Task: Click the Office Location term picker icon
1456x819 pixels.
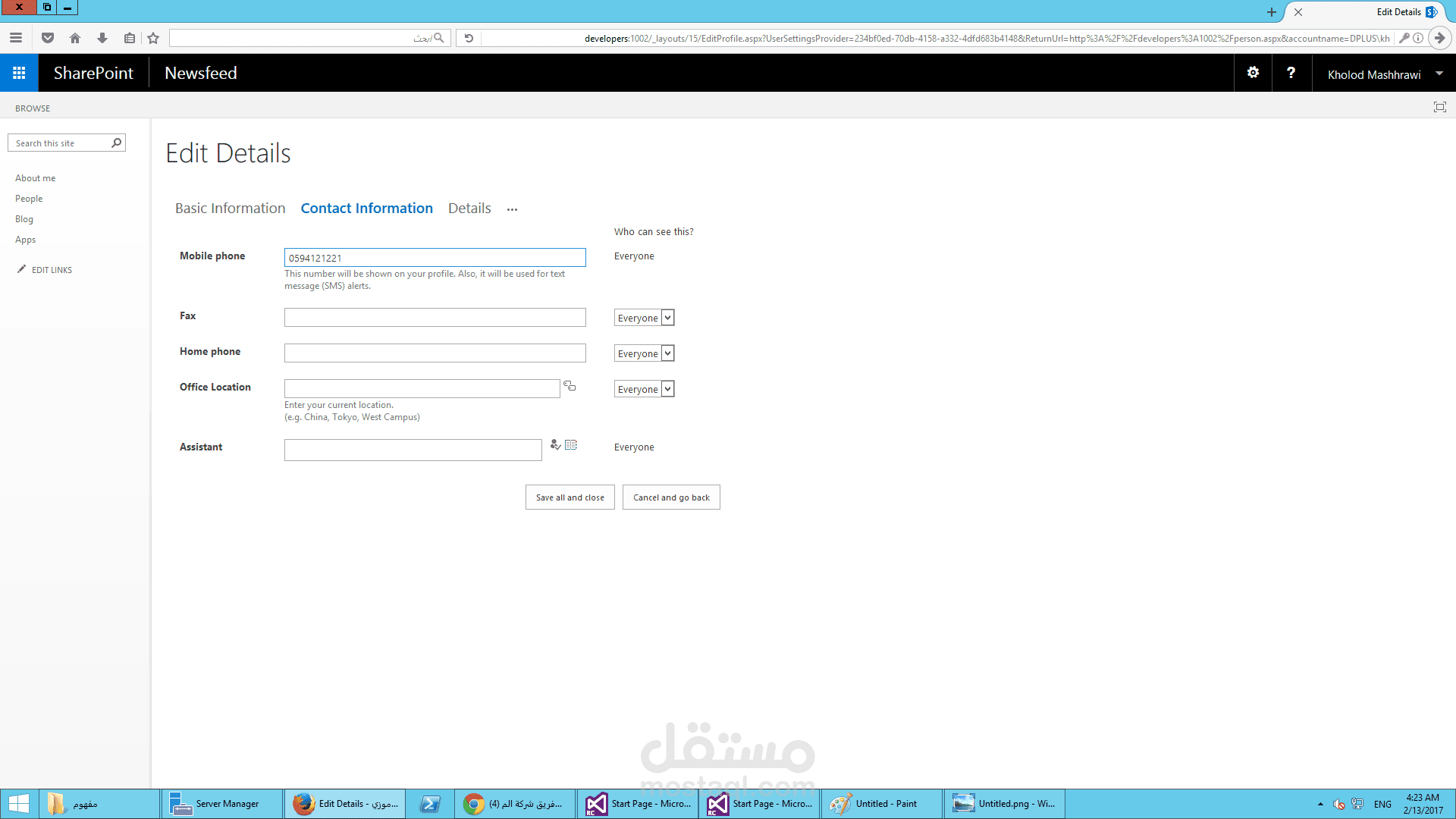Action: click(x=570, y=387)
